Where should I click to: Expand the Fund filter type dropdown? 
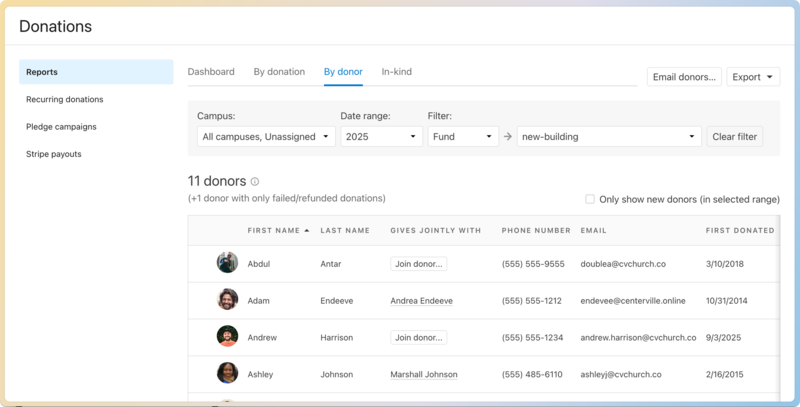point(463,137)
